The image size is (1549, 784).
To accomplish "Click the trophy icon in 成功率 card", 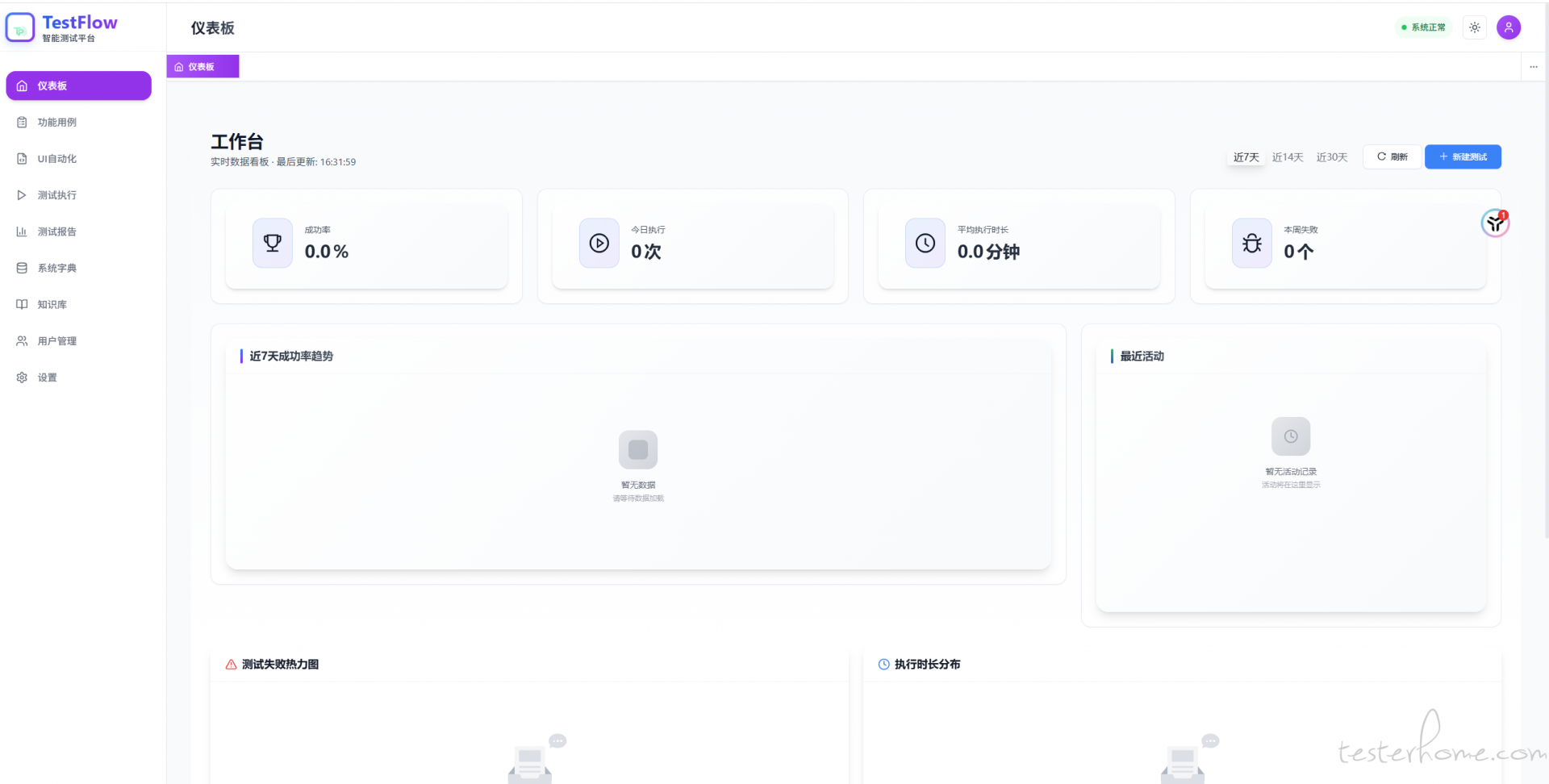I will 273,243.
